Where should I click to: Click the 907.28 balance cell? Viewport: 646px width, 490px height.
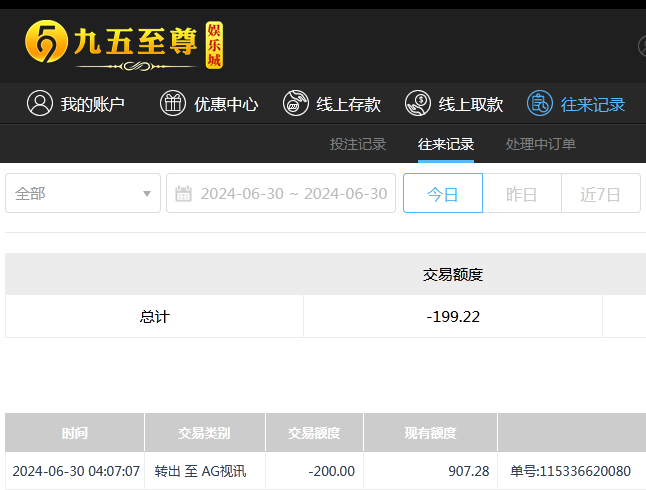point(431,471)
